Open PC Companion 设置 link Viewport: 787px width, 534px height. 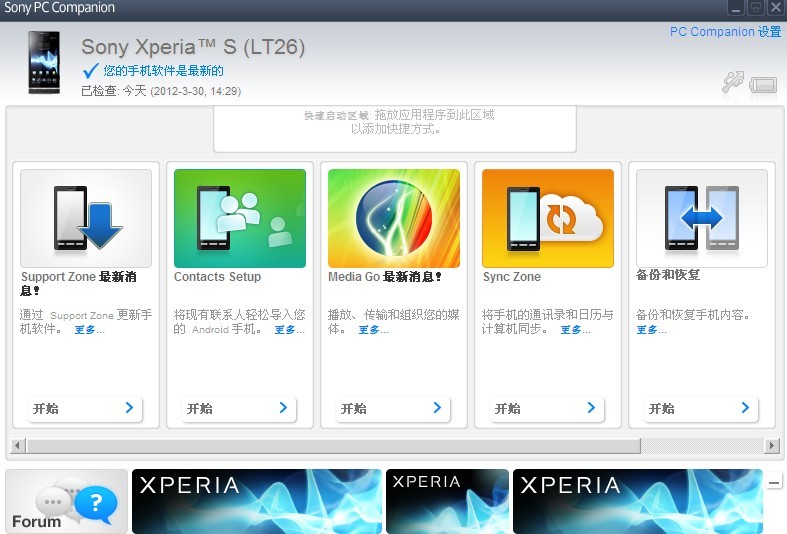(x=725, y=32)
